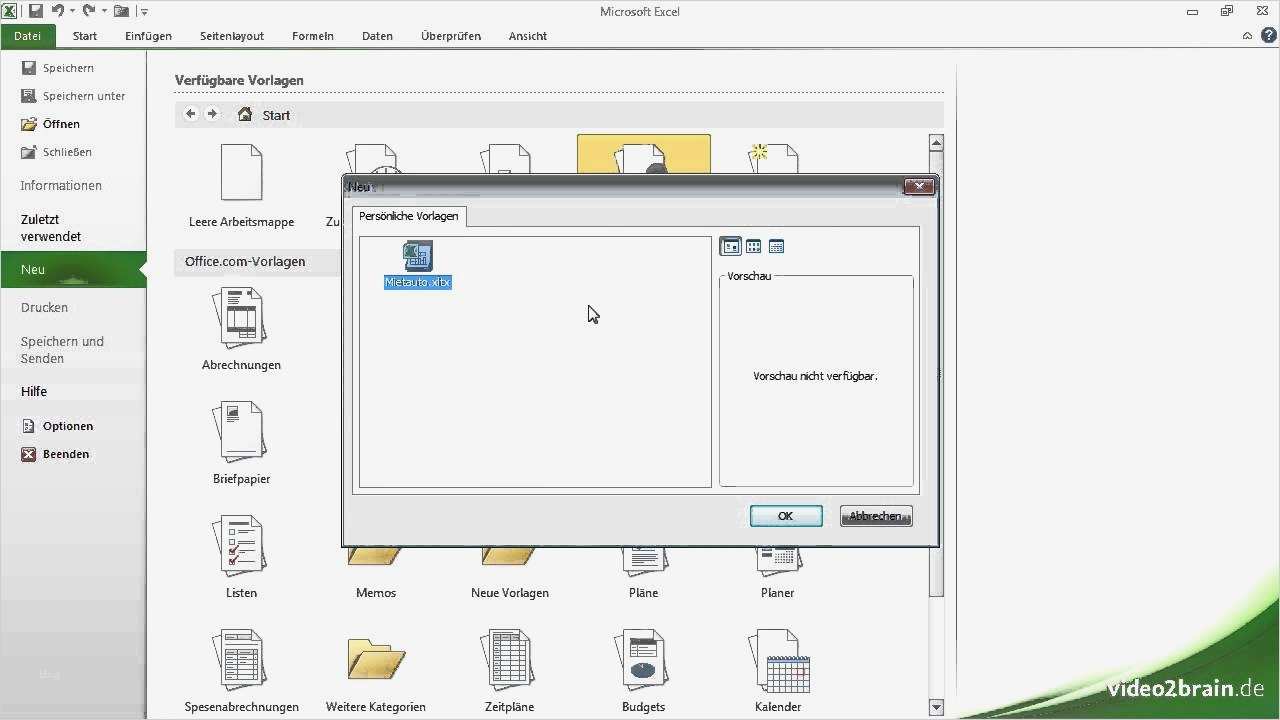Select the Mietauto.xltx template icon
This screenshot has height=720, width=1280.
pos(416,256)
